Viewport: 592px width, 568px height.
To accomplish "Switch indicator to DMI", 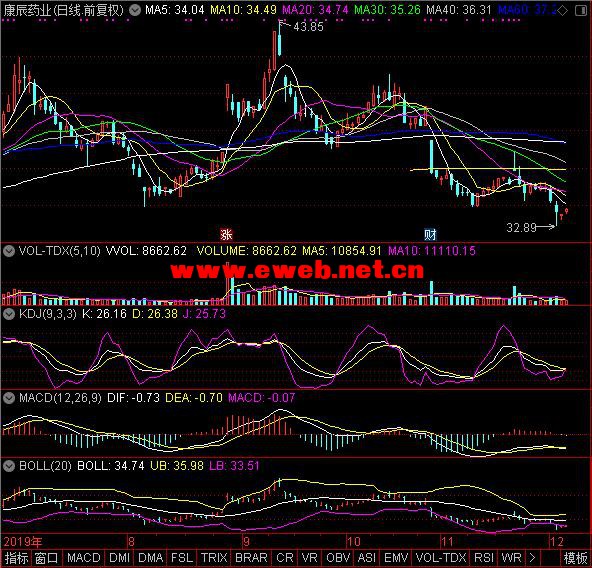I will tap(119, 558).
